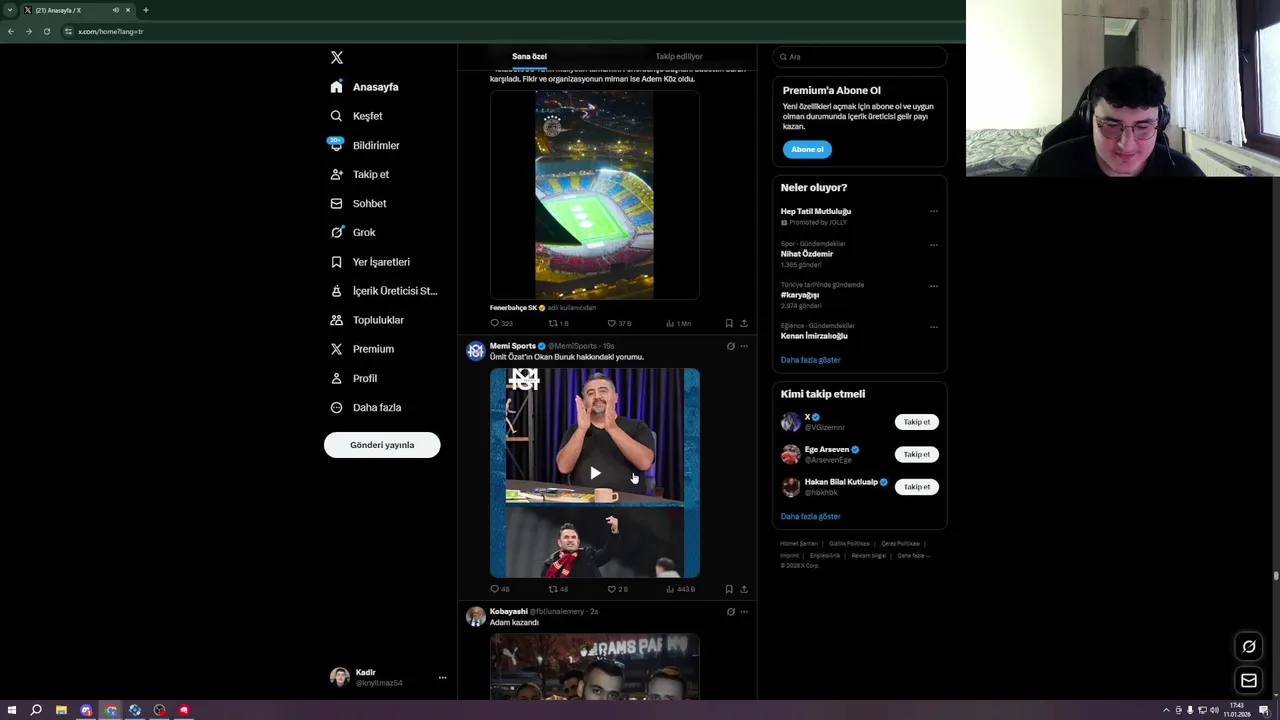
Task: Bookmark the Memi Sports post
Action: coord(729,589)
